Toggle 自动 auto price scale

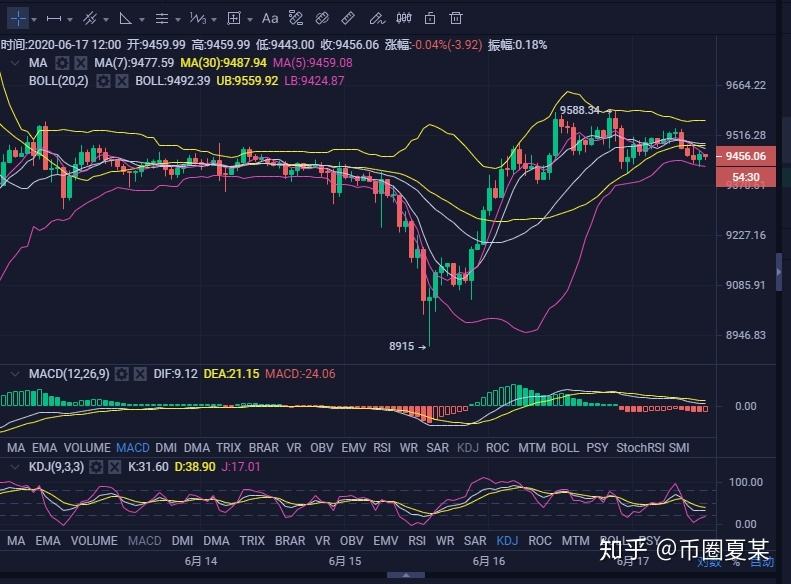[762, 562]
